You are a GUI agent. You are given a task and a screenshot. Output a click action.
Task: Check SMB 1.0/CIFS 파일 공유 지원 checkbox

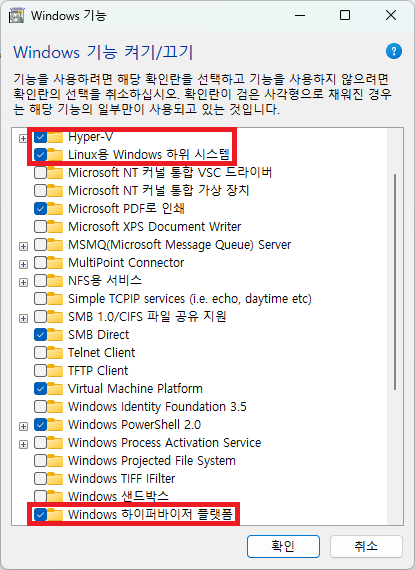pyautogui.click(x=40, y=317)
